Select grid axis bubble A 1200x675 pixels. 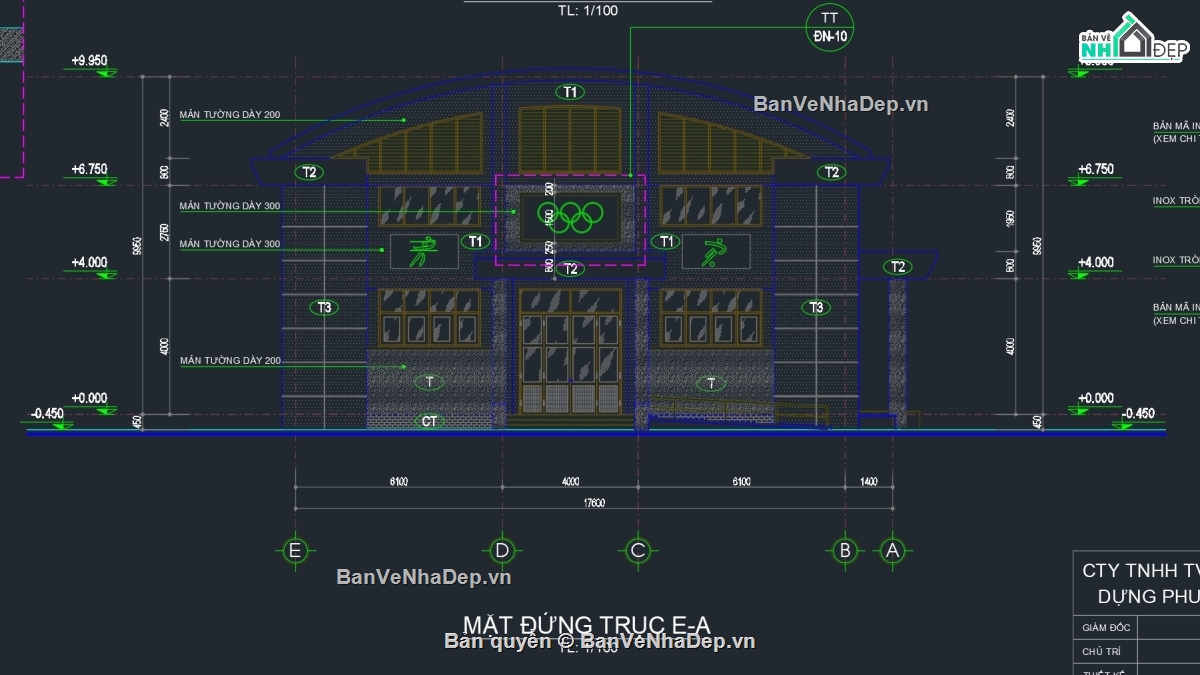pos(893,550)
